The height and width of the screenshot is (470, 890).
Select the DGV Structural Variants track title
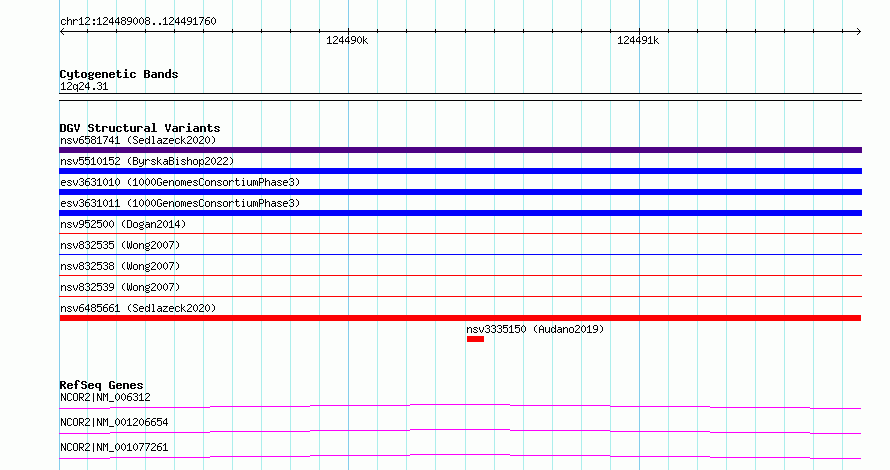tap(140, 128)
